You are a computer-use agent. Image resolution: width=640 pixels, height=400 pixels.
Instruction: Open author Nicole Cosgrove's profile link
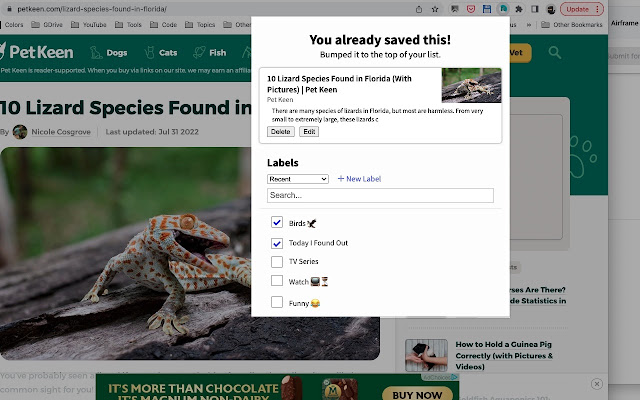pos(61,132)
